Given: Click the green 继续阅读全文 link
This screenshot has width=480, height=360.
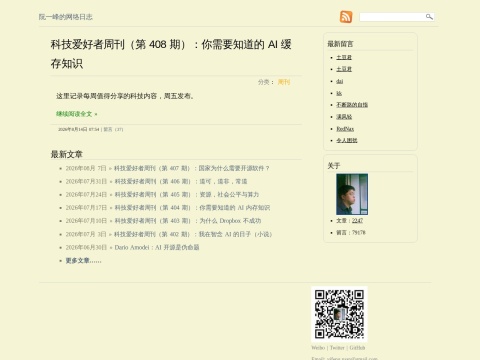Looking at the screenshot, I should [x=77, y=114].
